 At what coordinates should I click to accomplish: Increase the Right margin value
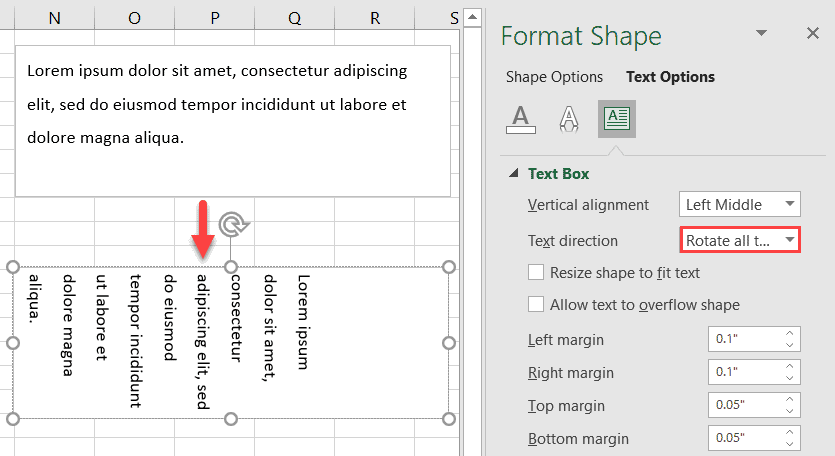click(789, 367)
